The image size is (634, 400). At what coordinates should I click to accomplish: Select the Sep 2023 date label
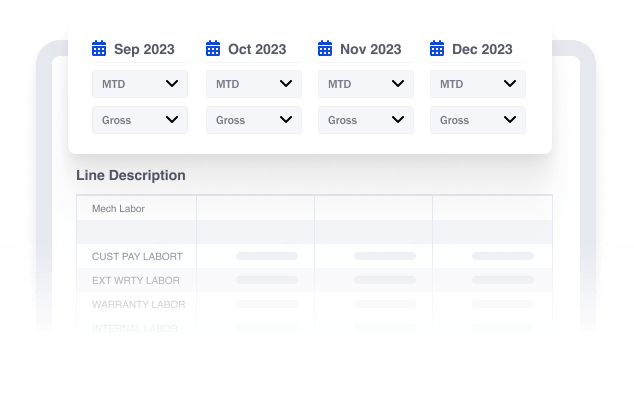click(x=144, y=49)
